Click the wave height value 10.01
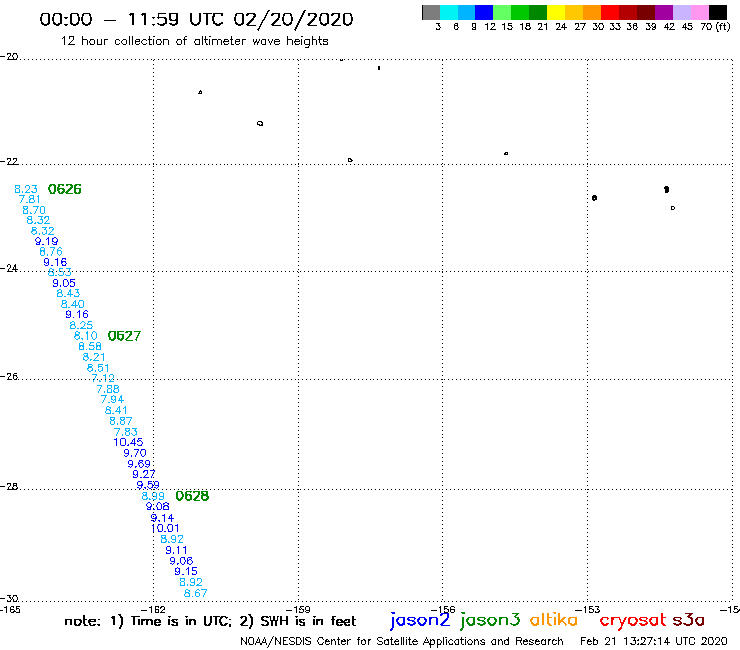740x650 pixels. [165, 528]
